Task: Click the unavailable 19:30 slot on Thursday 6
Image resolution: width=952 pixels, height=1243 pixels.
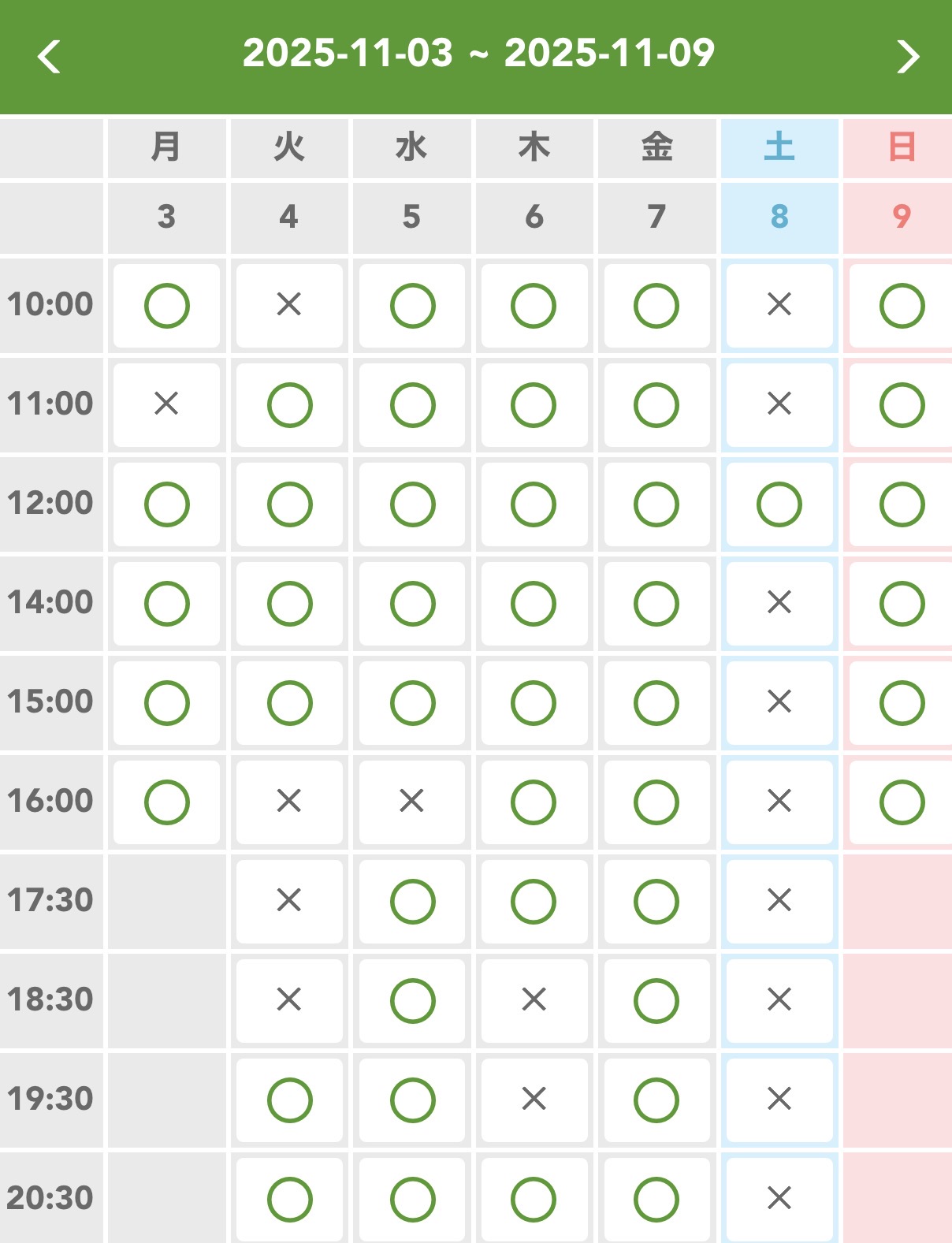Action: (534, 1098)
